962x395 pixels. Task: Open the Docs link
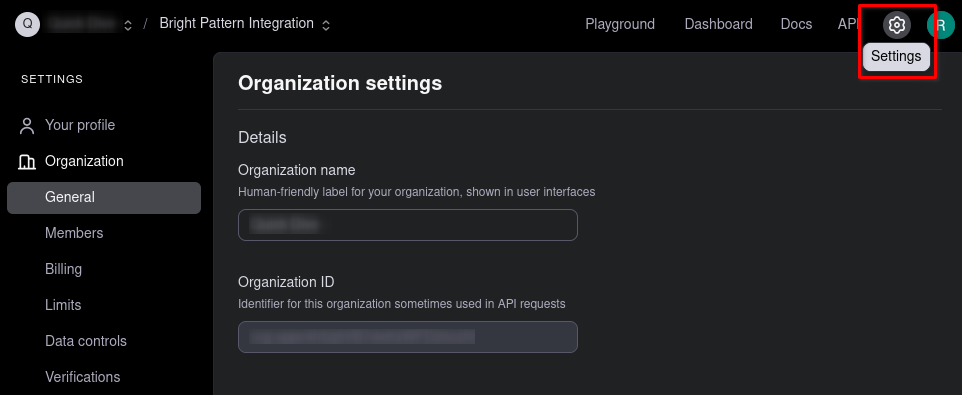pos(796,24)
